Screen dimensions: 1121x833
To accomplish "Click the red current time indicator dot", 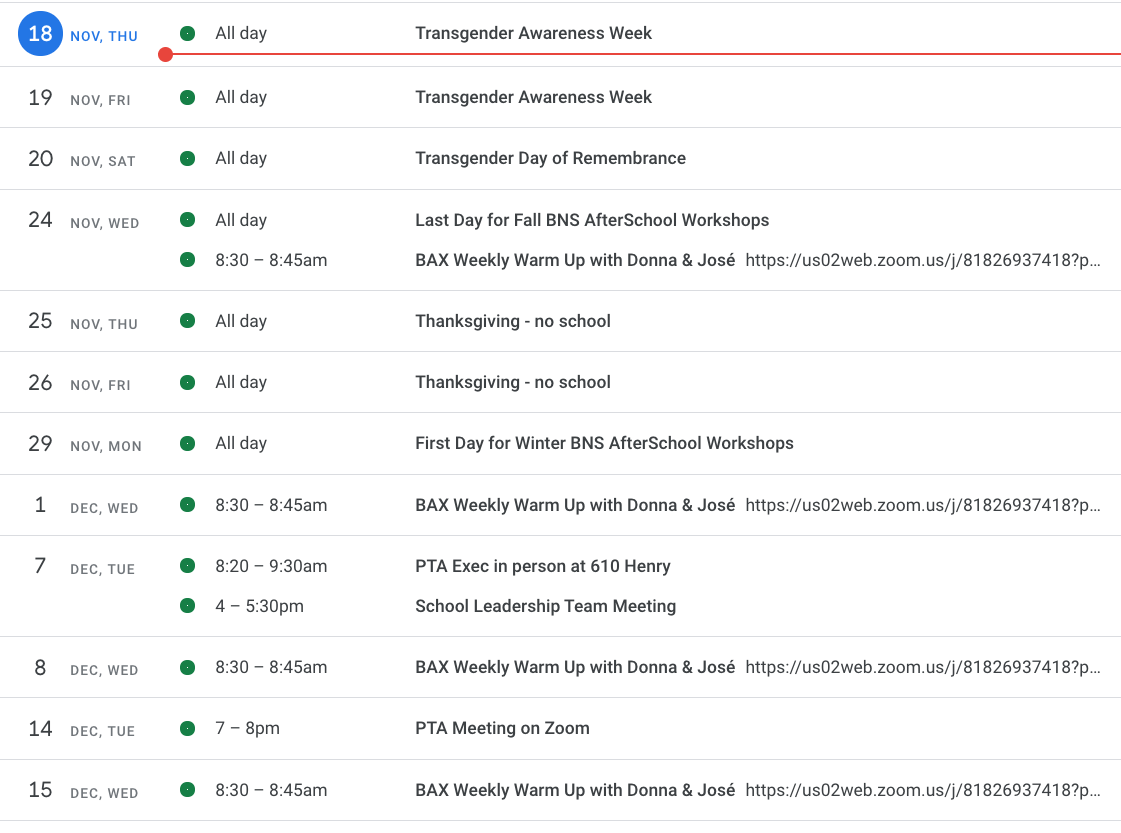I will click(166, 54).
